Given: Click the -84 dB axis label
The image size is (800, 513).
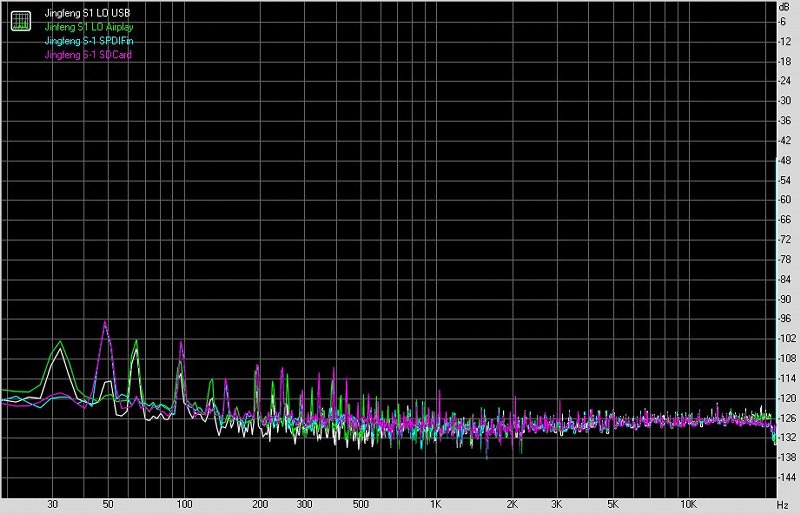Looking at the screenshot, I should 784,279.
